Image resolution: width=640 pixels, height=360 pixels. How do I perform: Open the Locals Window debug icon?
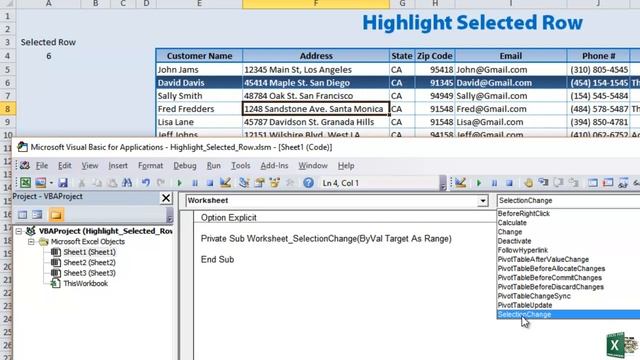593,183
